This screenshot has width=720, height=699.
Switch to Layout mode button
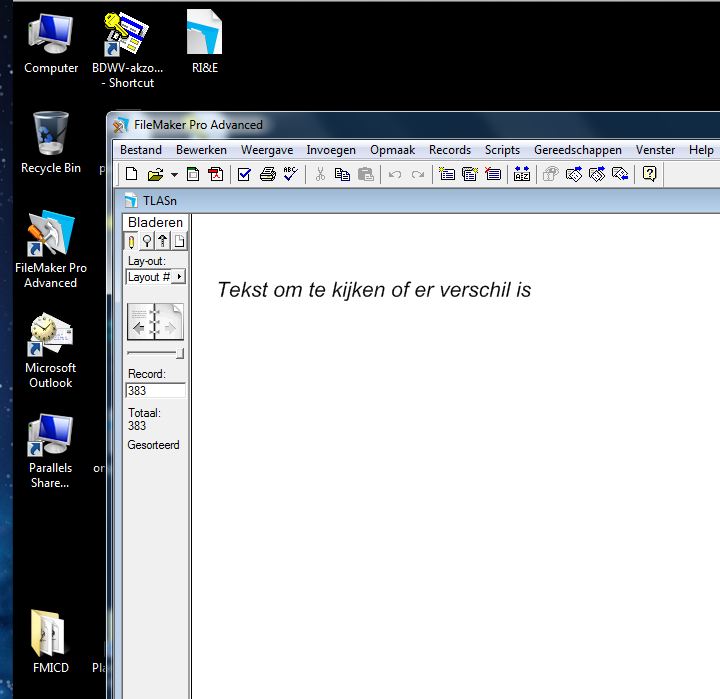(163, 241)
